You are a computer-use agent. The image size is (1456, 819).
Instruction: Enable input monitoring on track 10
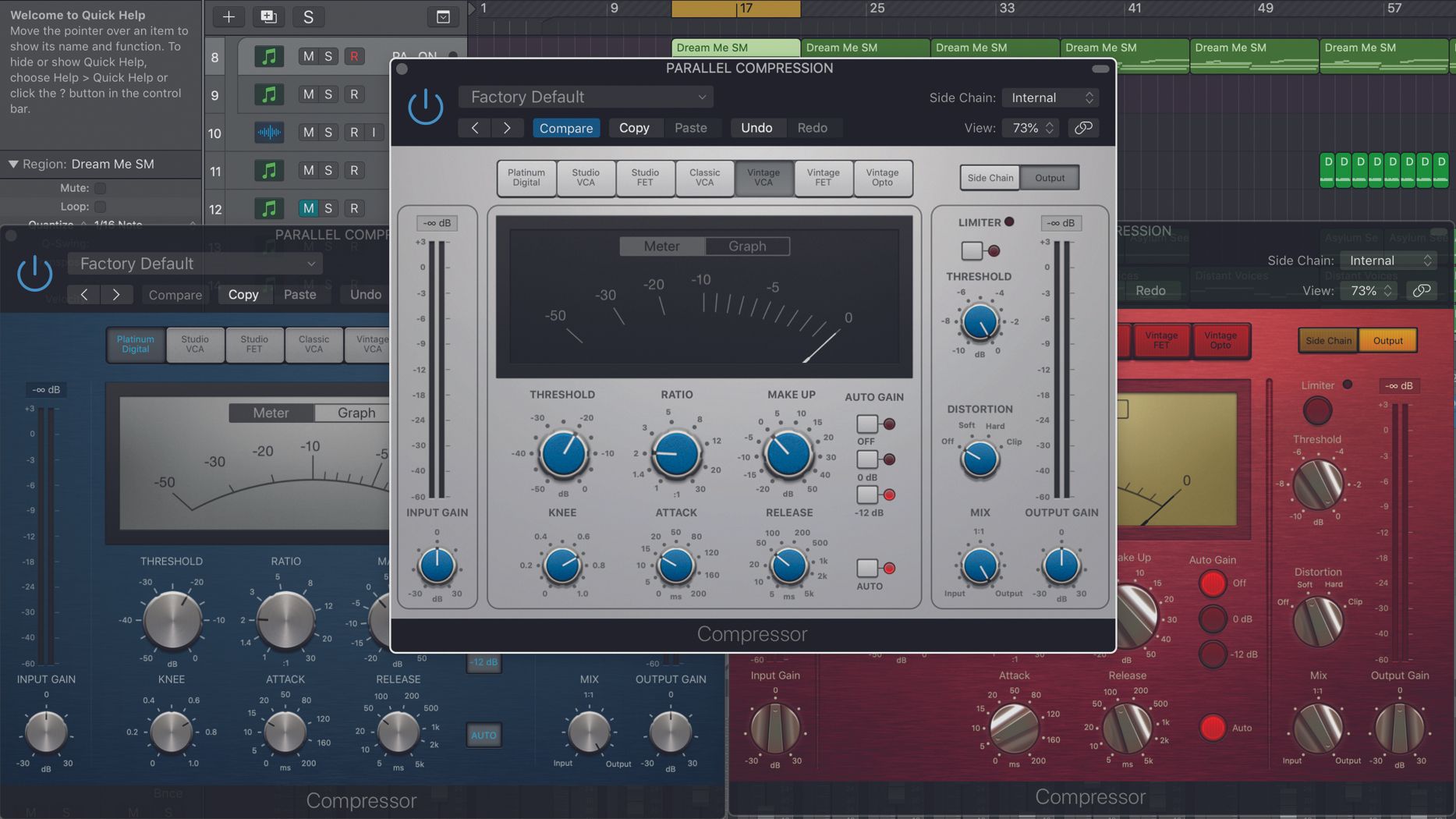[374, 133]
